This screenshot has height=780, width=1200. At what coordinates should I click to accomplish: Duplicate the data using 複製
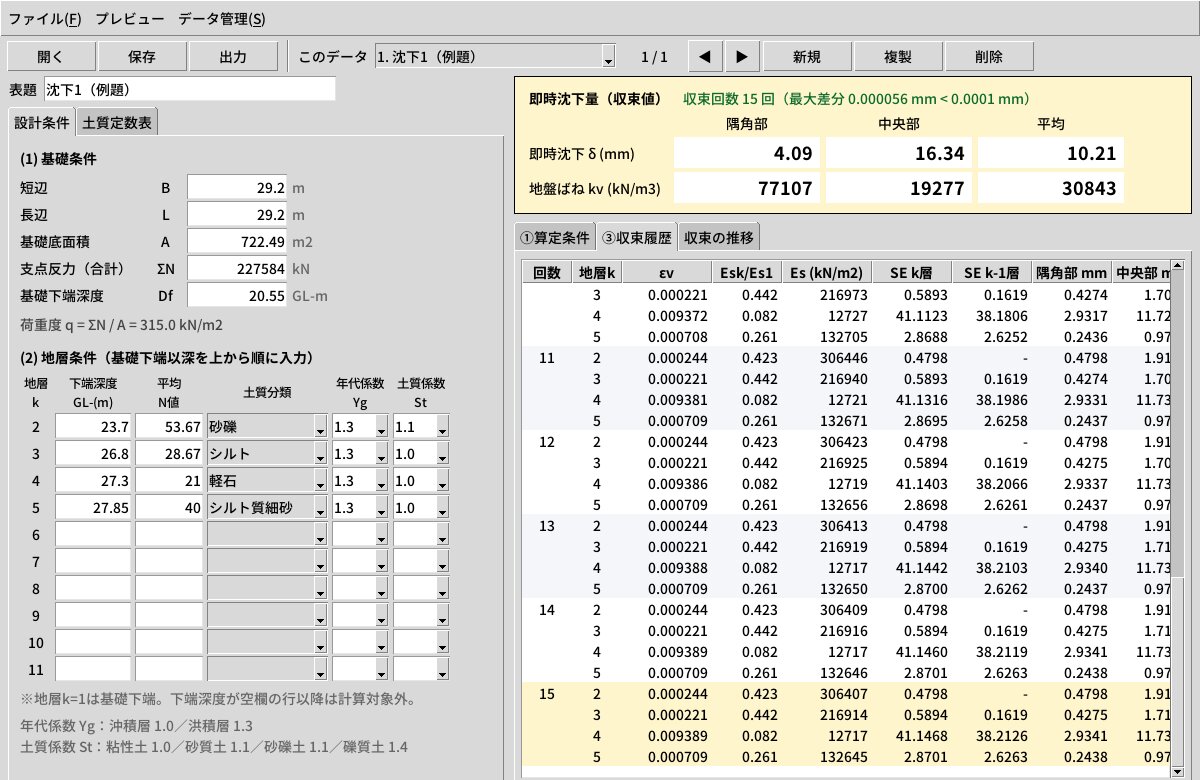pos(898,57)
